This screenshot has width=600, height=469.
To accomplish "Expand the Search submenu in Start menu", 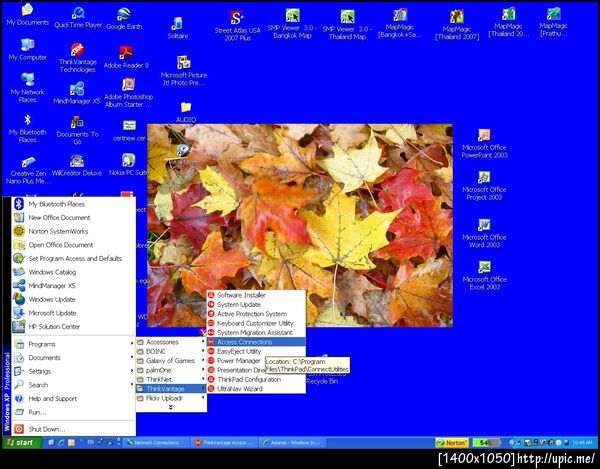I will tap(74, 385).
